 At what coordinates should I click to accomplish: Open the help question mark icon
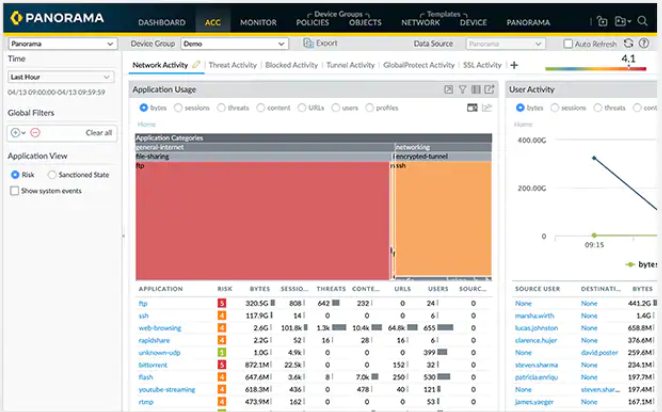click(643, 44)
